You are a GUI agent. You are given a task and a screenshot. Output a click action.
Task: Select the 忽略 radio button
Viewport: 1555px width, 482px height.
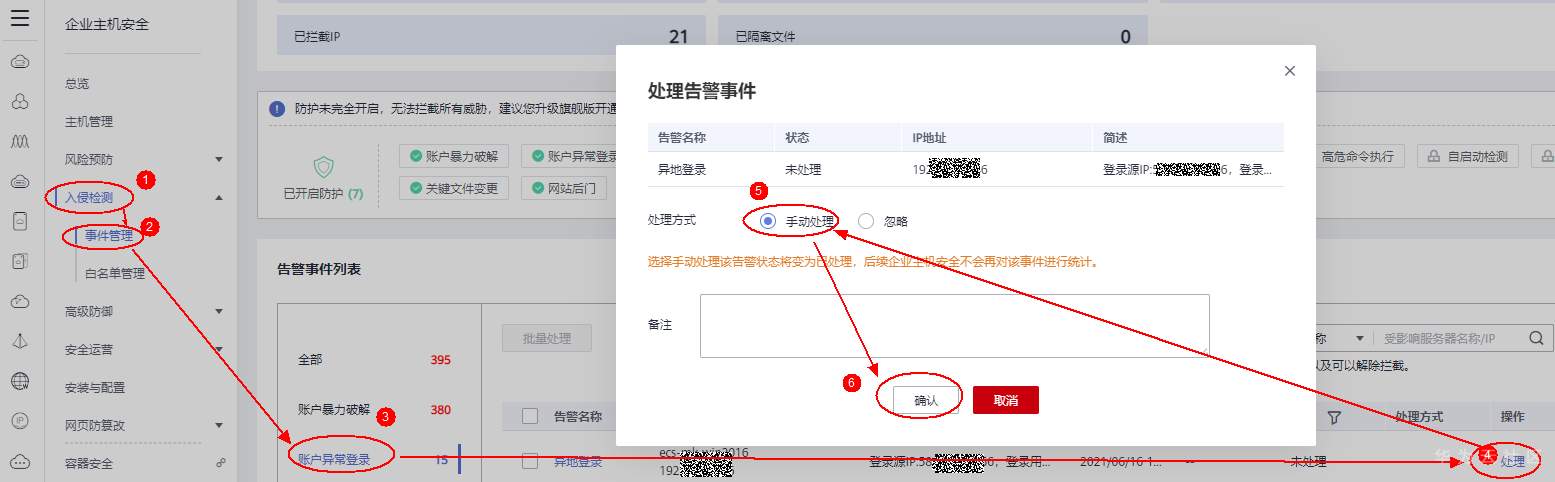point(866,221)
